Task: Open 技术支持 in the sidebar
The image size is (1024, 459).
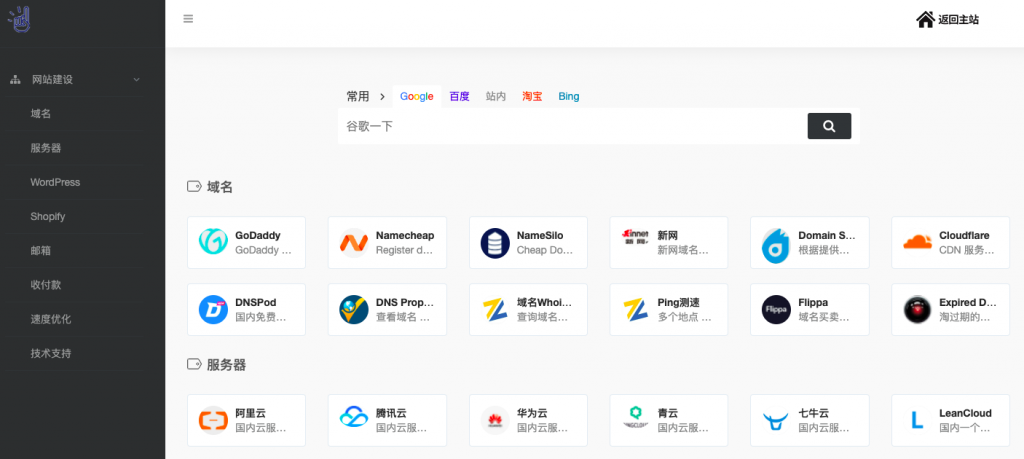Action: click(x=51, y=354)
